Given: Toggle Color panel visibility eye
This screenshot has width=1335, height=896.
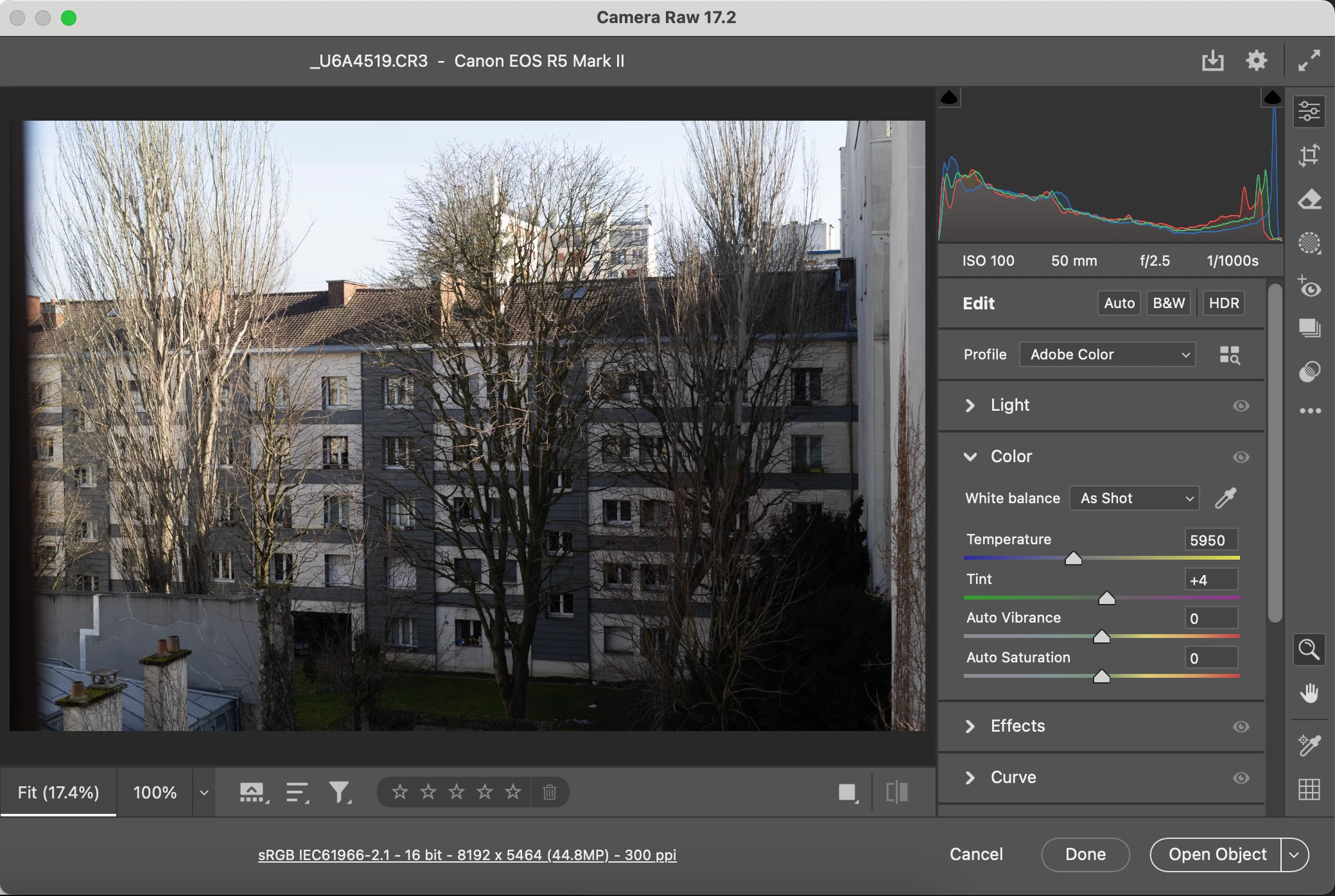Looking at the screenshot, I should (x=1241, y=457).
